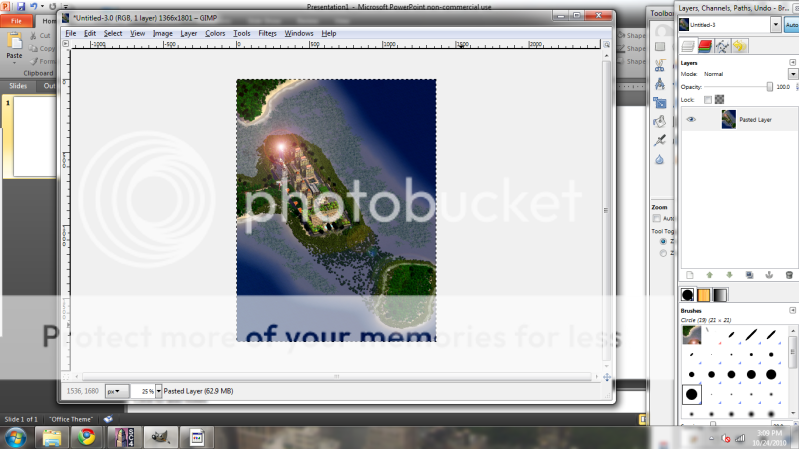799x449 pixels.
Task: Open the navigation cross icon in GIMP window
Action: (x=606, y=377)
